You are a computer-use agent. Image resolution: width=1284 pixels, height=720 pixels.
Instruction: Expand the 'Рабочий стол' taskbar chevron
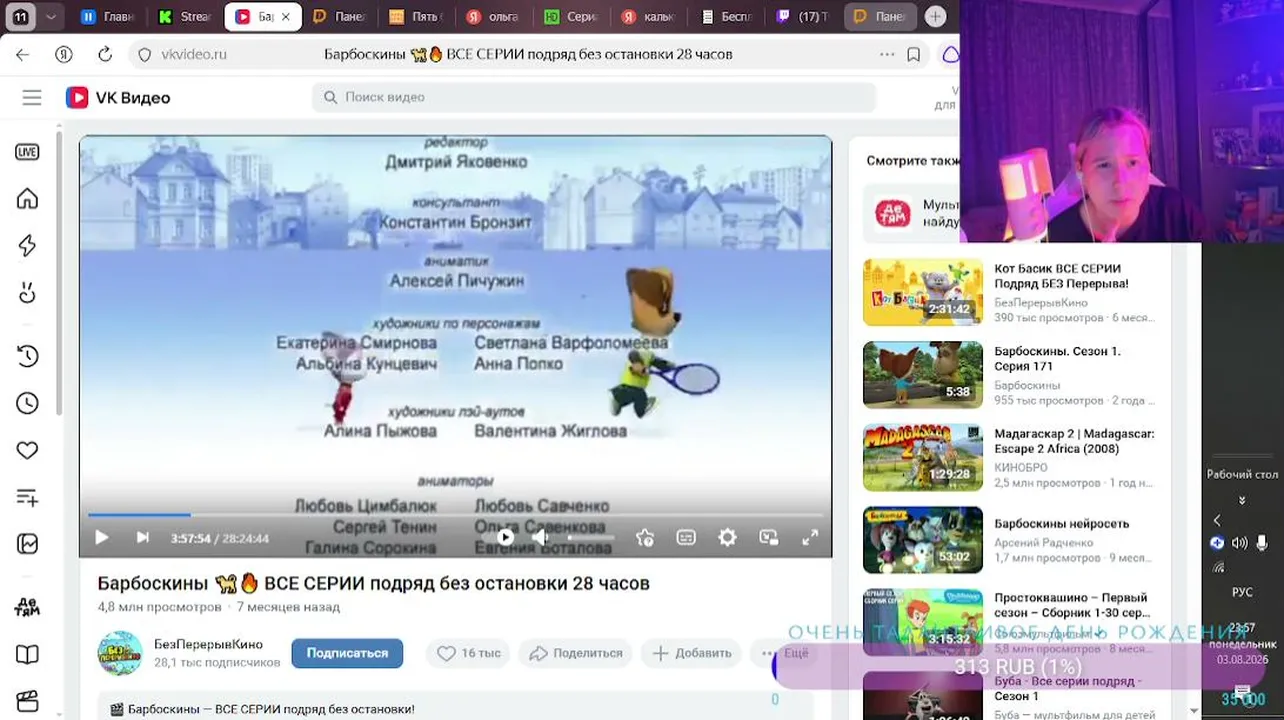click(1242, 500)
